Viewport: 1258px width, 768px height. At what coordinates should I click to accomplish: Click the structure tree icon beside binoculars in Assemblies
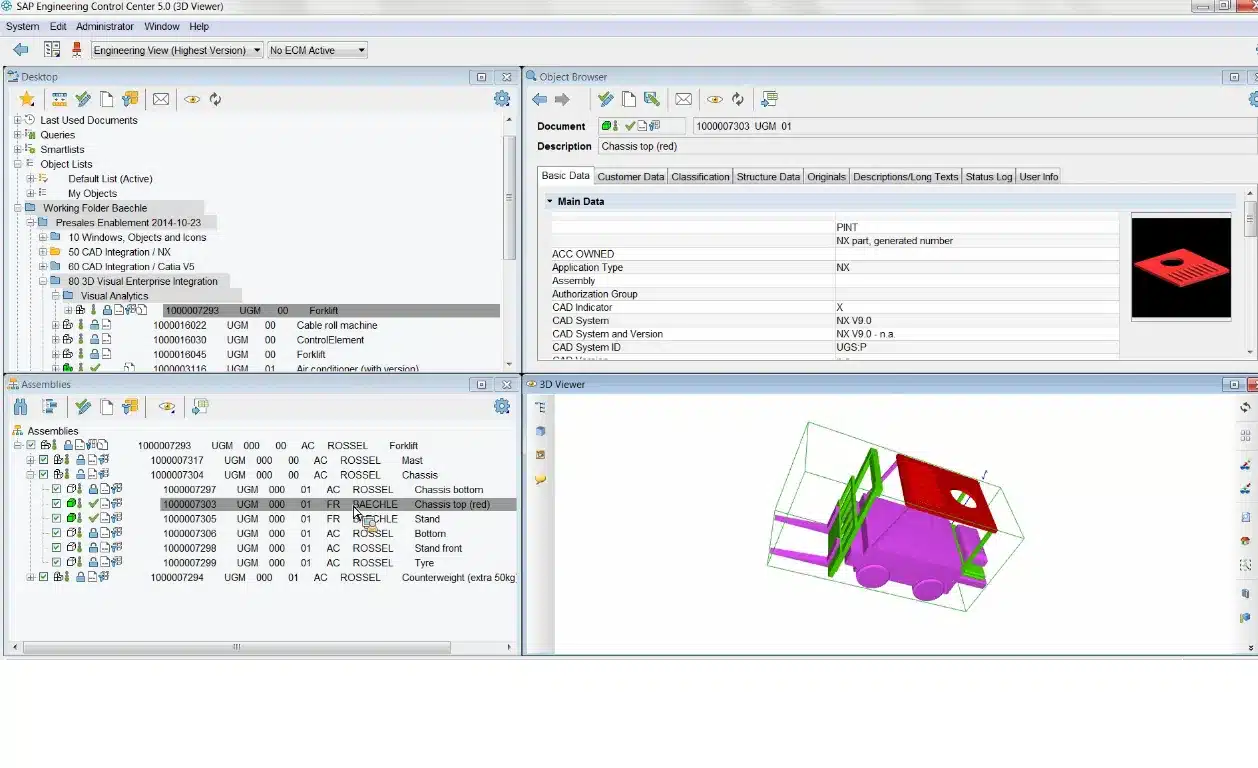pyautogui.click(x=49, y=407)
